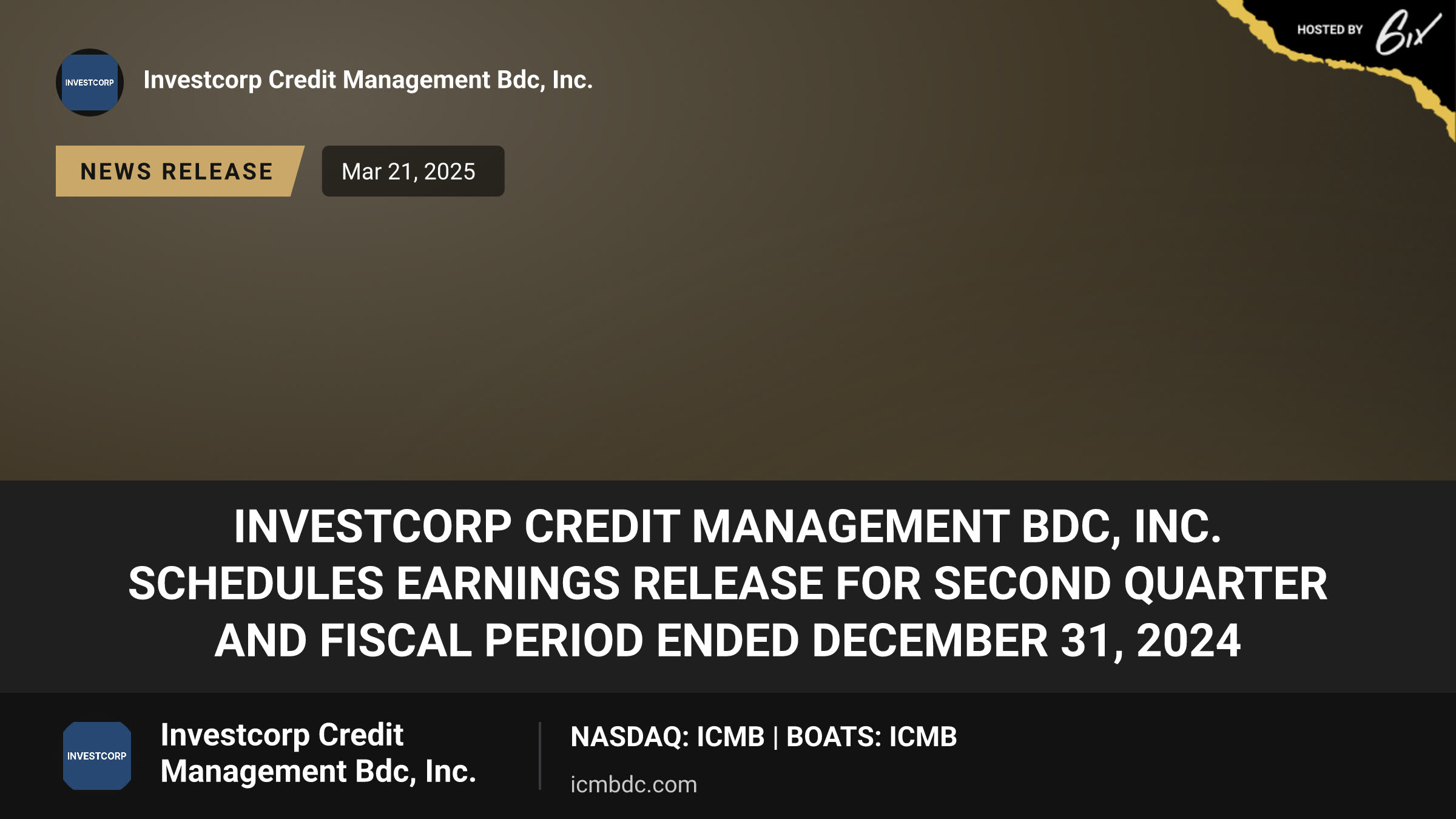Click the HOSTED BY label
The height and width of the screenshot is (819, 1456).
pos(1330,30)
